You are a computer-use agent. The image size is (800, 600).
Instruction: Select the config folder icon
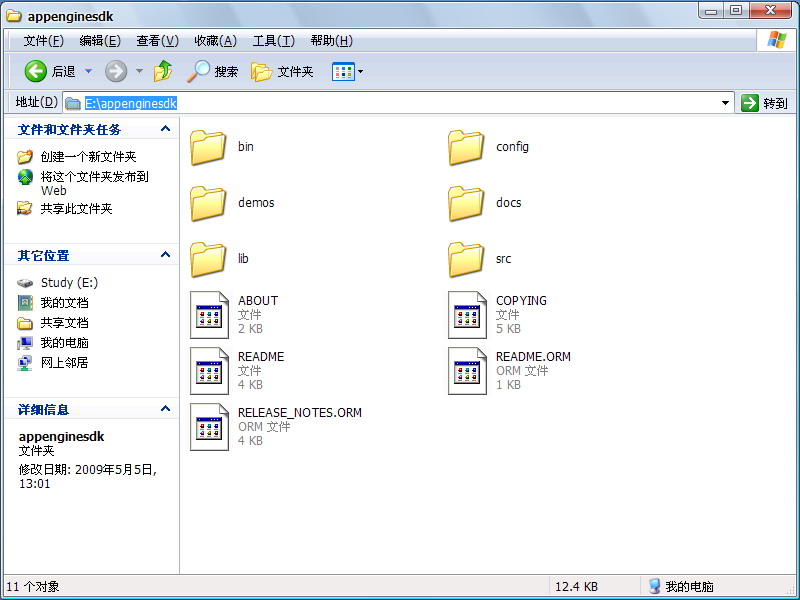[x=466, y=147]
